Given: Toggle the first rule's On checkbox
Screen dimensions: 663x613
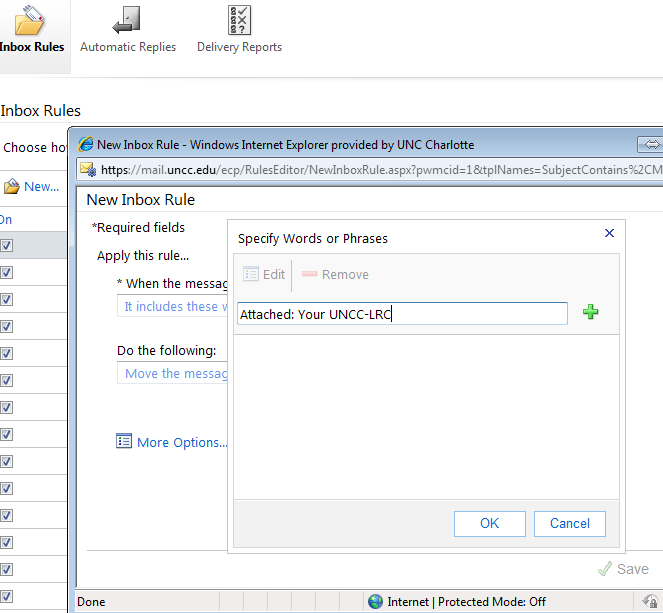Looking at the screenshot, I should point(6,245).
